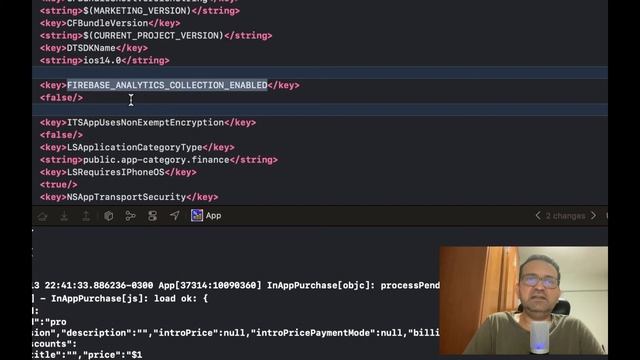Screen dimensions: 640x360
Task: Click the Step Over debug icon
Action: point(42,216)
